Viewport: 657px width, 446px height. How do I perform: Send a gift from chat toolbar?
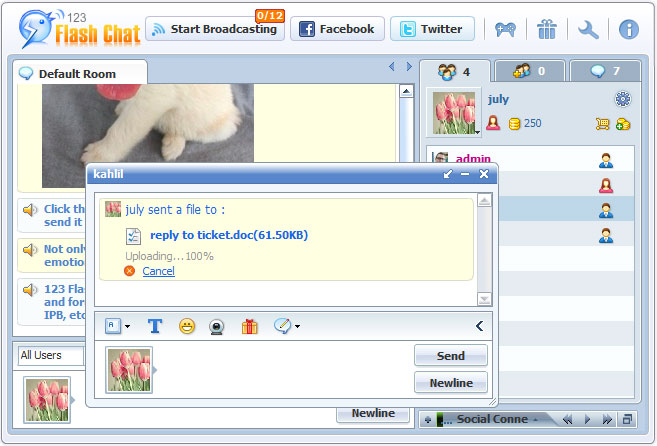tap(250, 326)
